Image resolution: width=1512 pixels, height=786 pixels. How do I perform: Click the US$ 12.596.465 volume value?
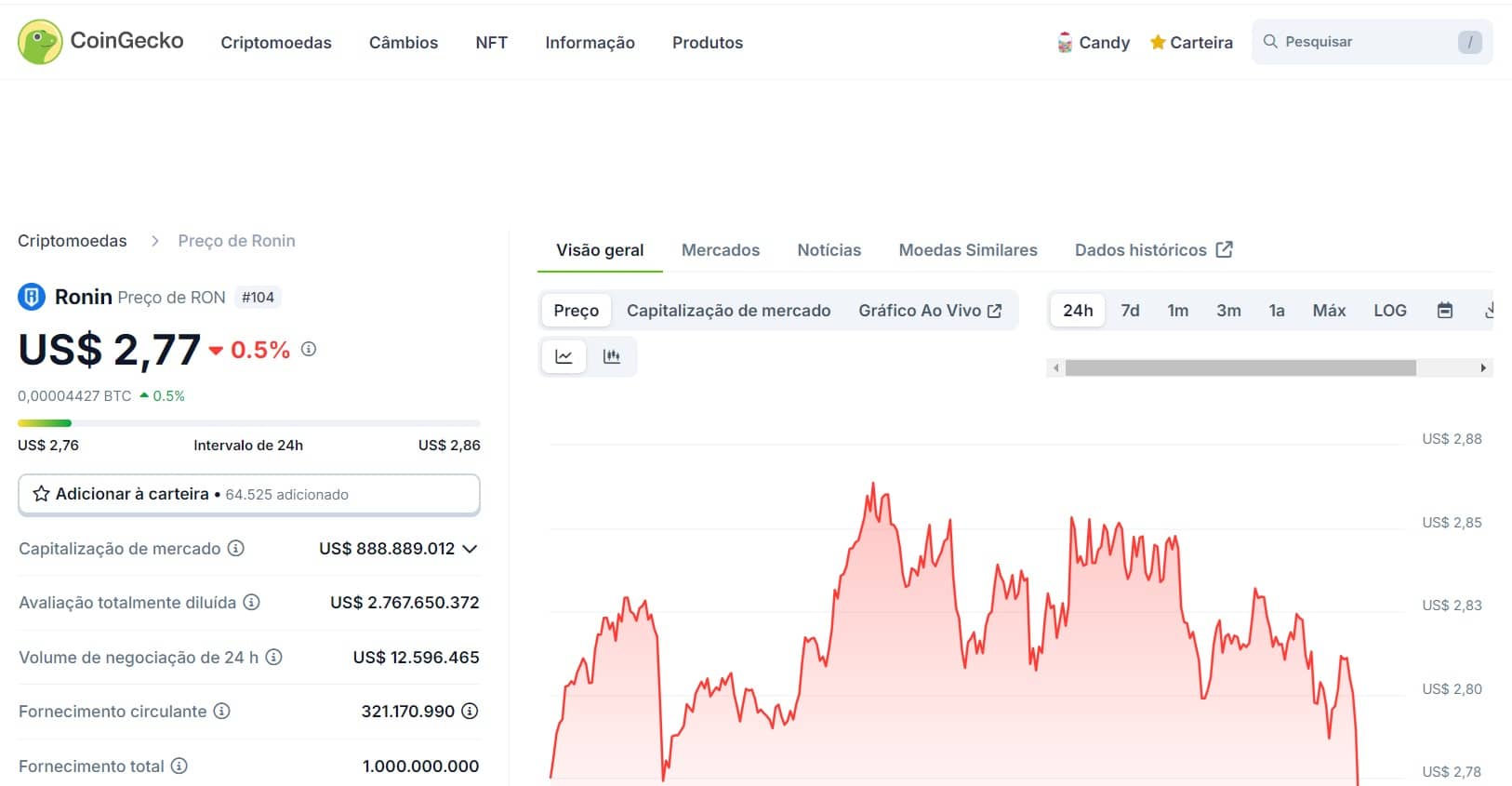point(417,658)
